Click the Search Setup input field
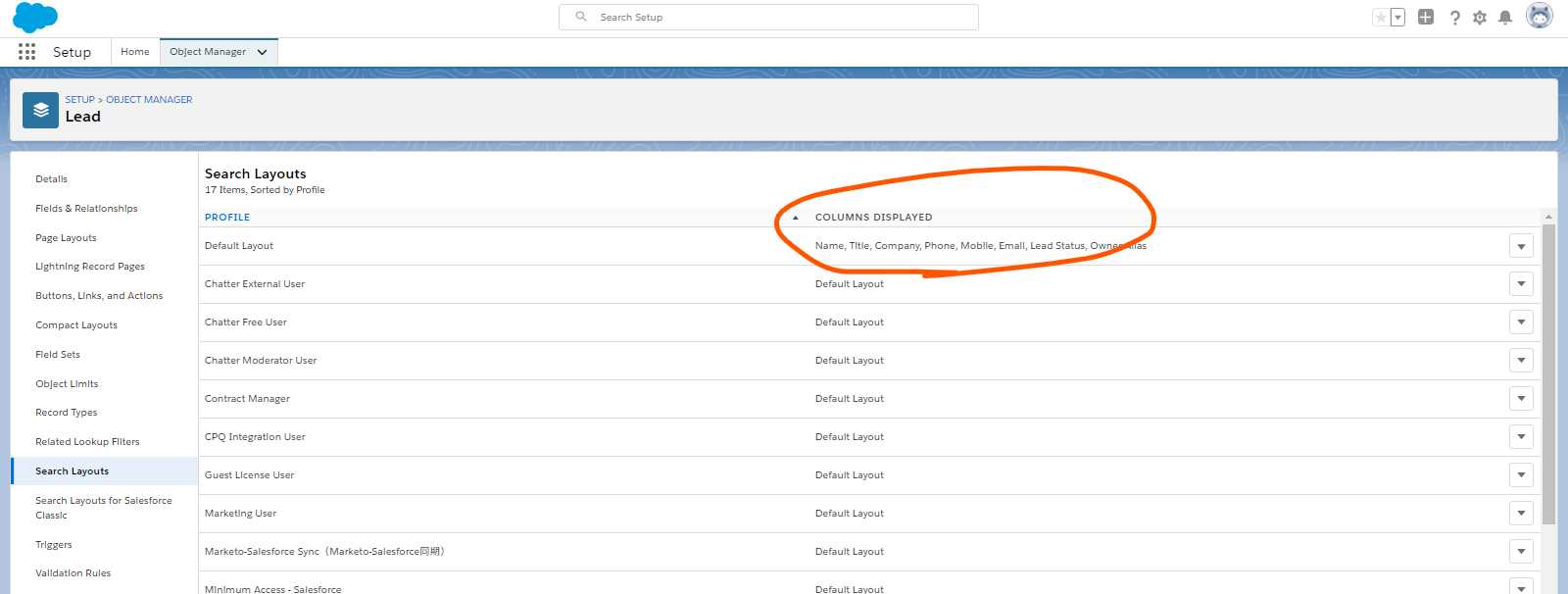Viewport: 1568px width, 594px height. (x=768, y=17)
